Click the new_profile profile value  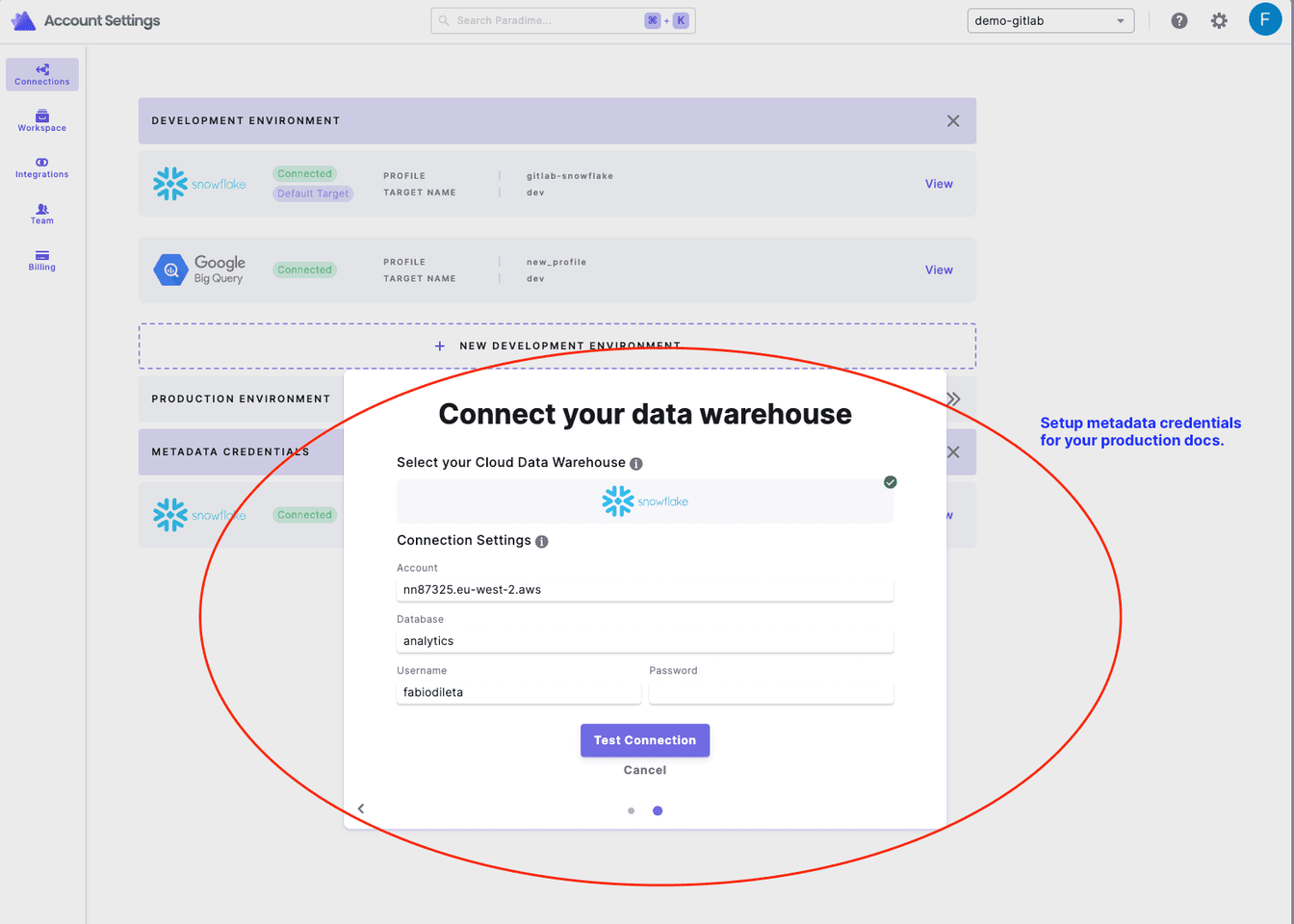pos(556,262)
